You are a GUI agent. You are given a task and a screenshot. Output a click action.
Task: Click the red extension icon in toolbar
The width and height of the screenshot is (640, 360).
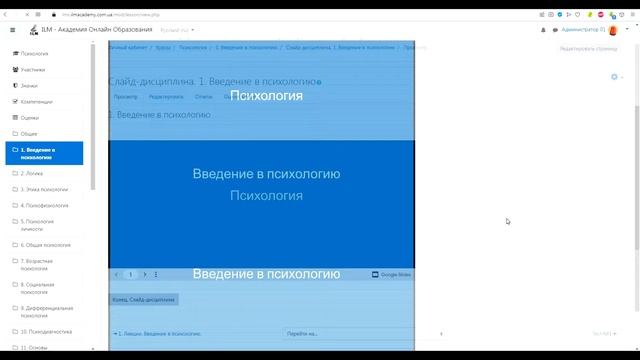(600, 15)
